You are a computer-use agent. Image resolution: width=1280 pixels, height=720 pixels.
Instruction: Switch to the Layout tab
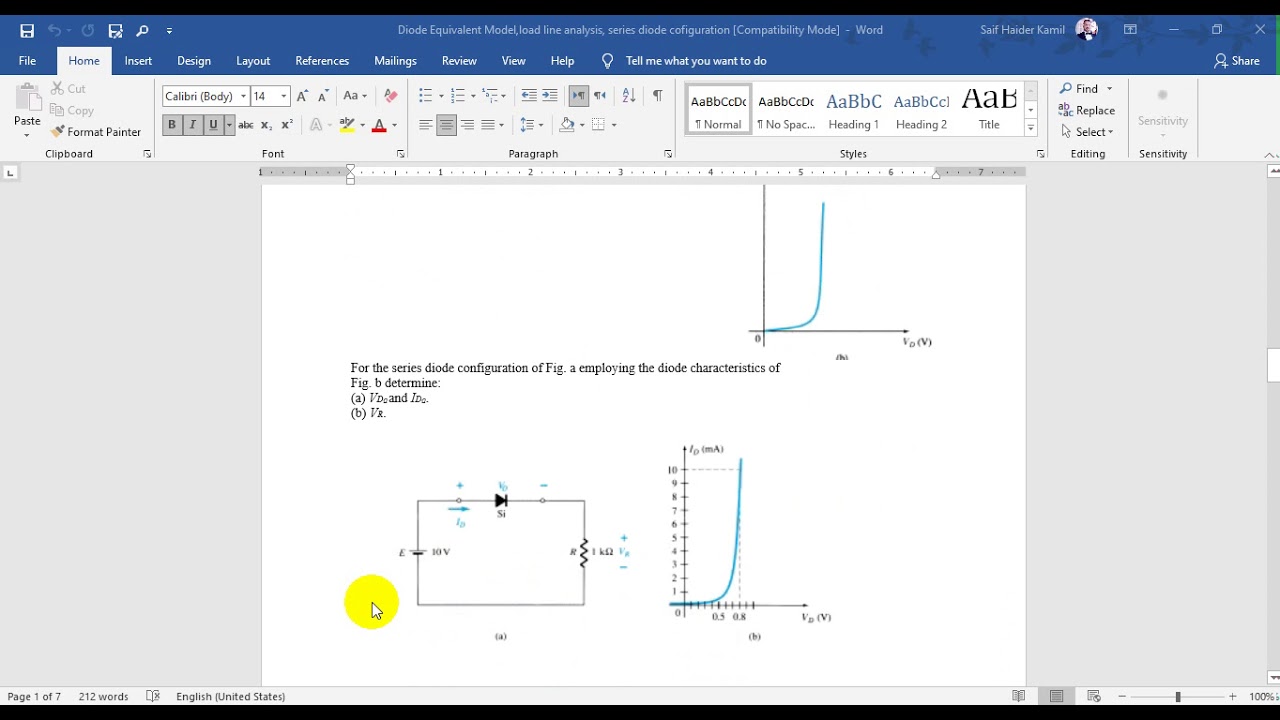(253, 61)
